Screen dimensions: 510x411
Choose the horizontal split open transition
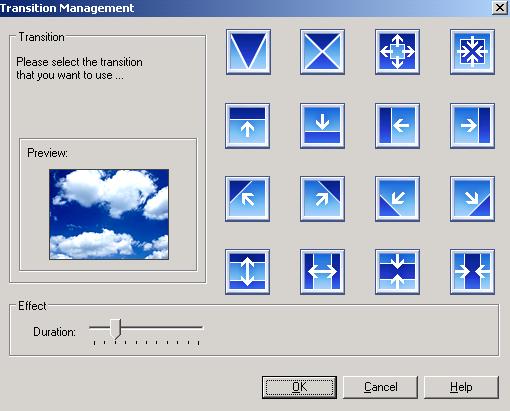tap(322, 272)
